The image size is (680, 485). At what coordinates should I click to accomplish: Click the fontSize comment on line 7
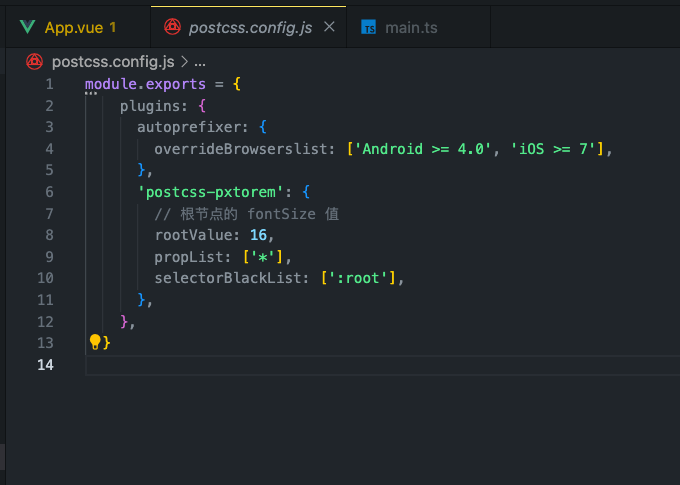point(247,214)
